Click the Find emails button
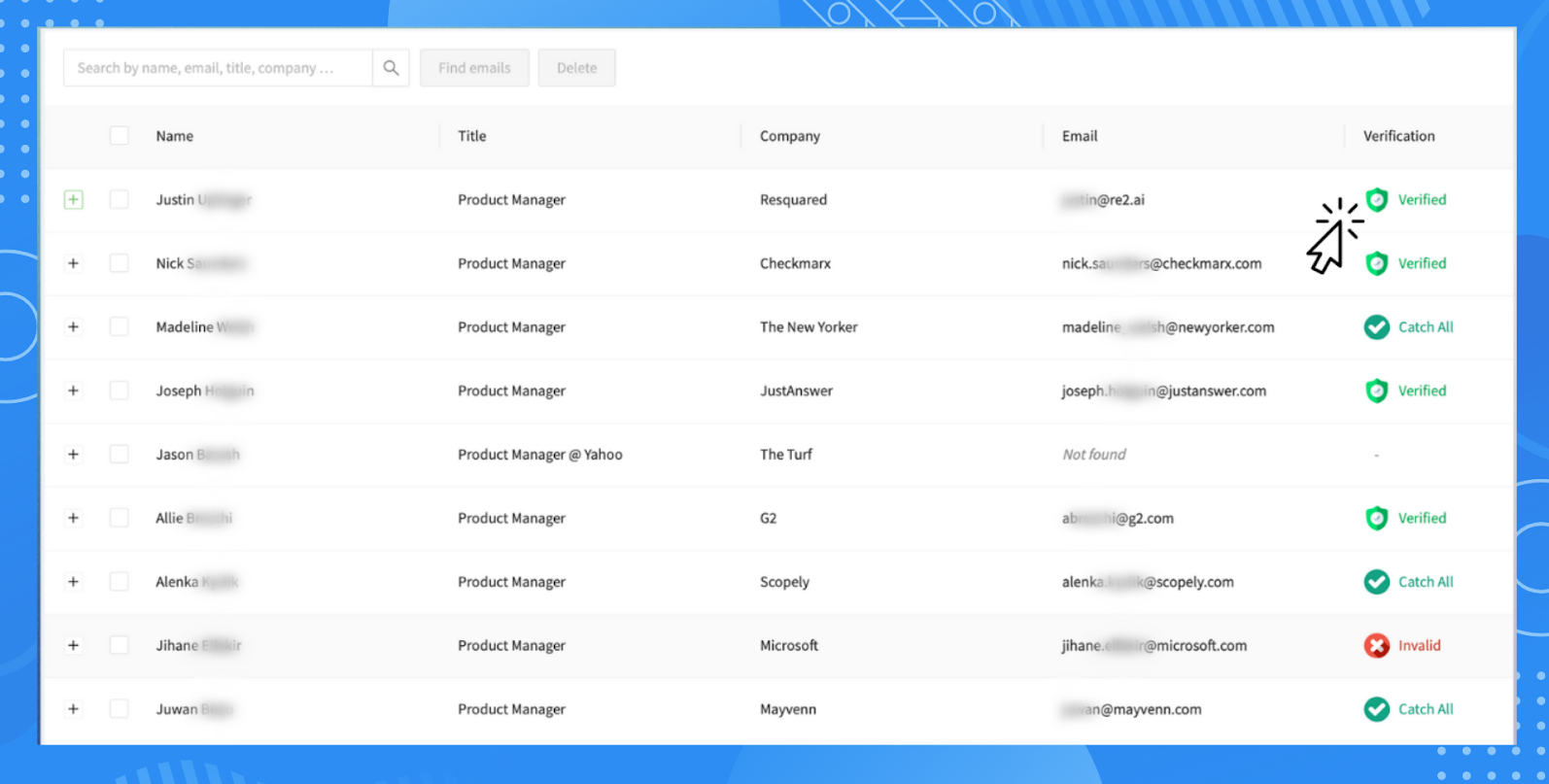Screen dimensions: 1549x784 click(474, 68)
